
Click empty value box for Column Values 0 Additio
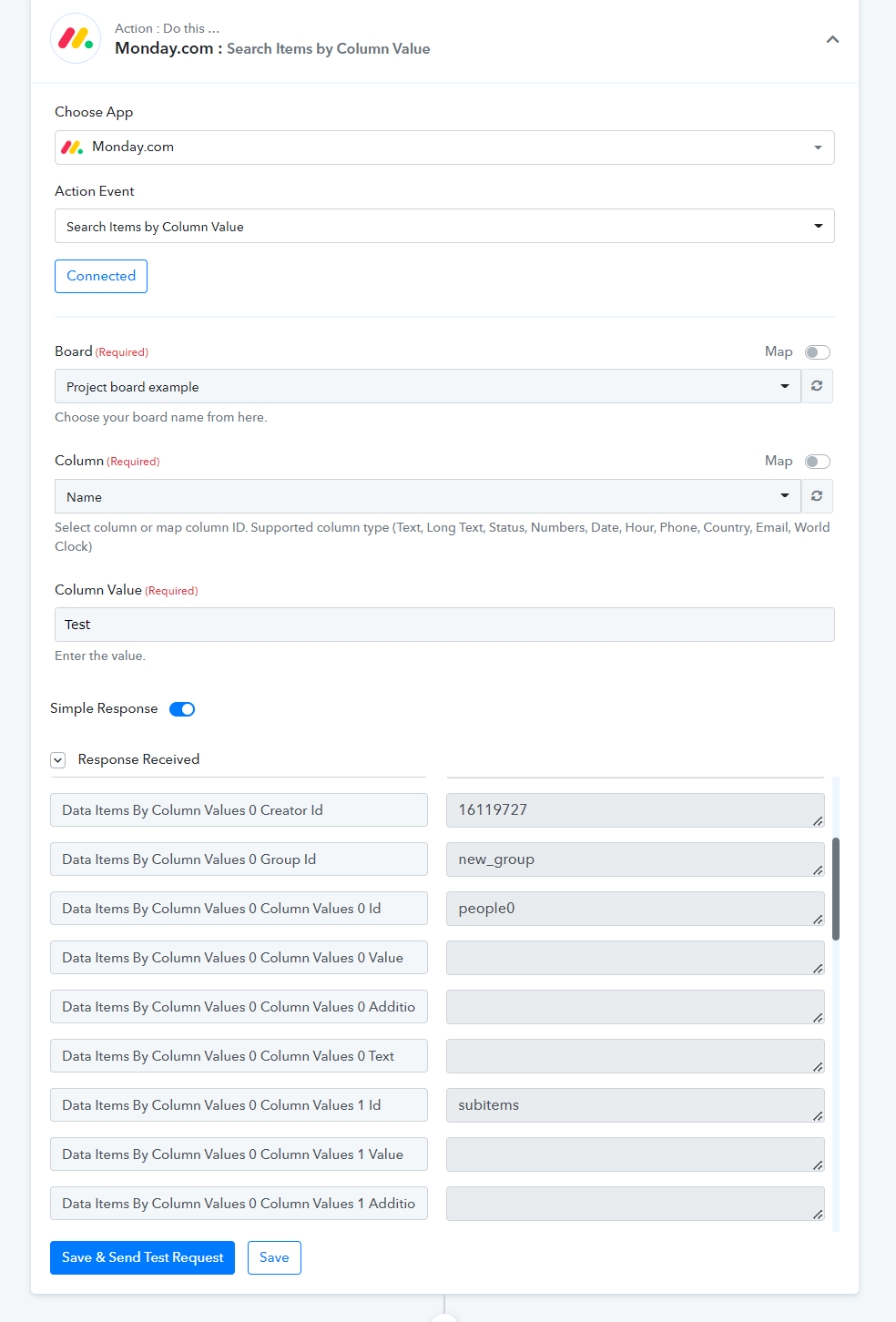click(x=636, y=1007)
